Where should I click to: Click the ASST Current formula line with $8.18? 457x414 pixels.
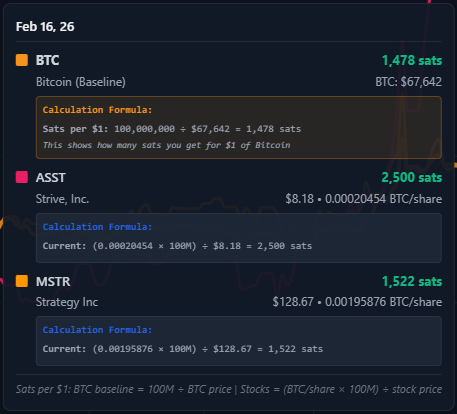(x=177, y=246)
